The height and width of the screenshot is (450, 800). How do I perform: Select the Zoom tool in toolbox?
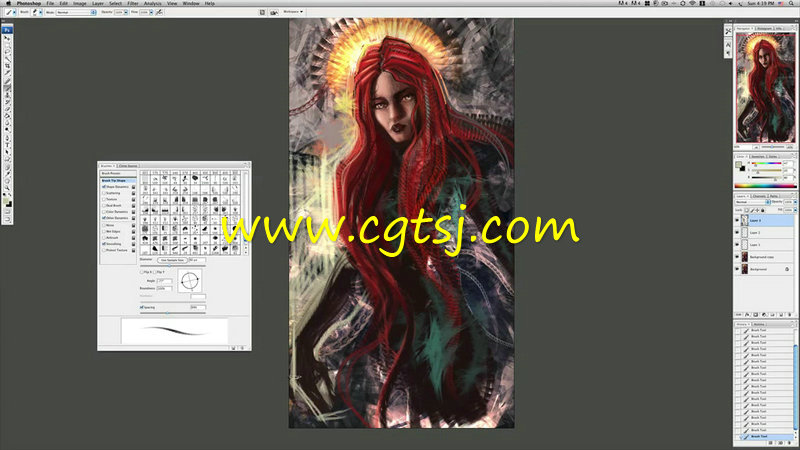[7, 188]
